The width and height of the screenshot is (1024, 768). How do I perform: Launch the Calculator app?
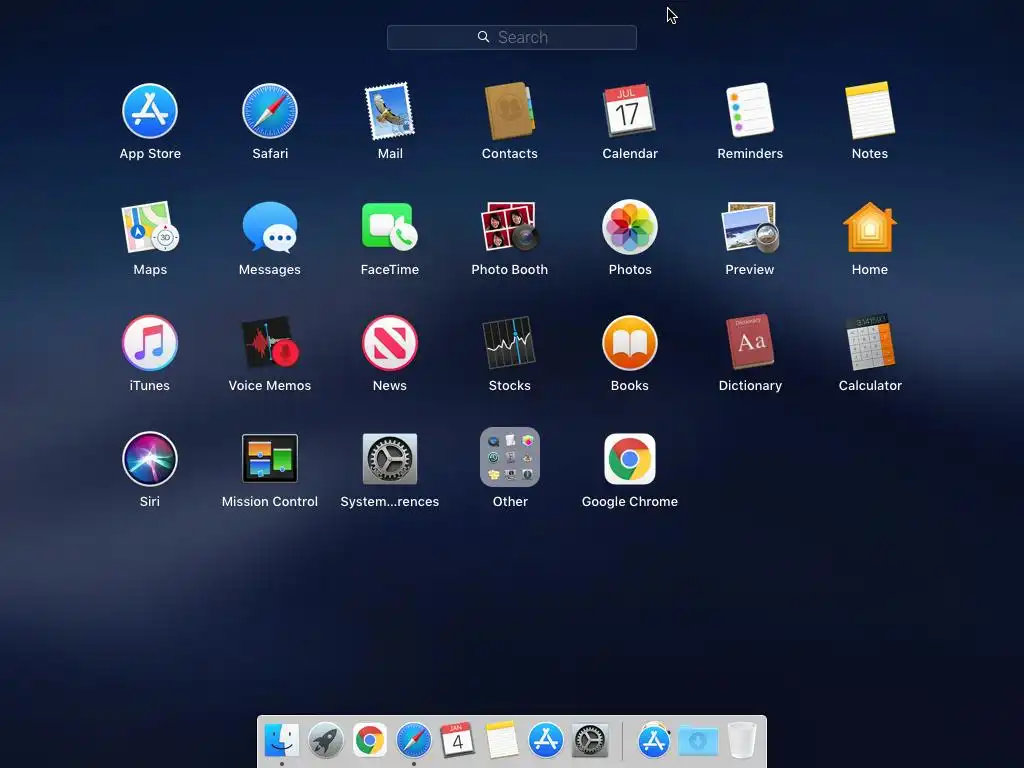pos(870,342)
